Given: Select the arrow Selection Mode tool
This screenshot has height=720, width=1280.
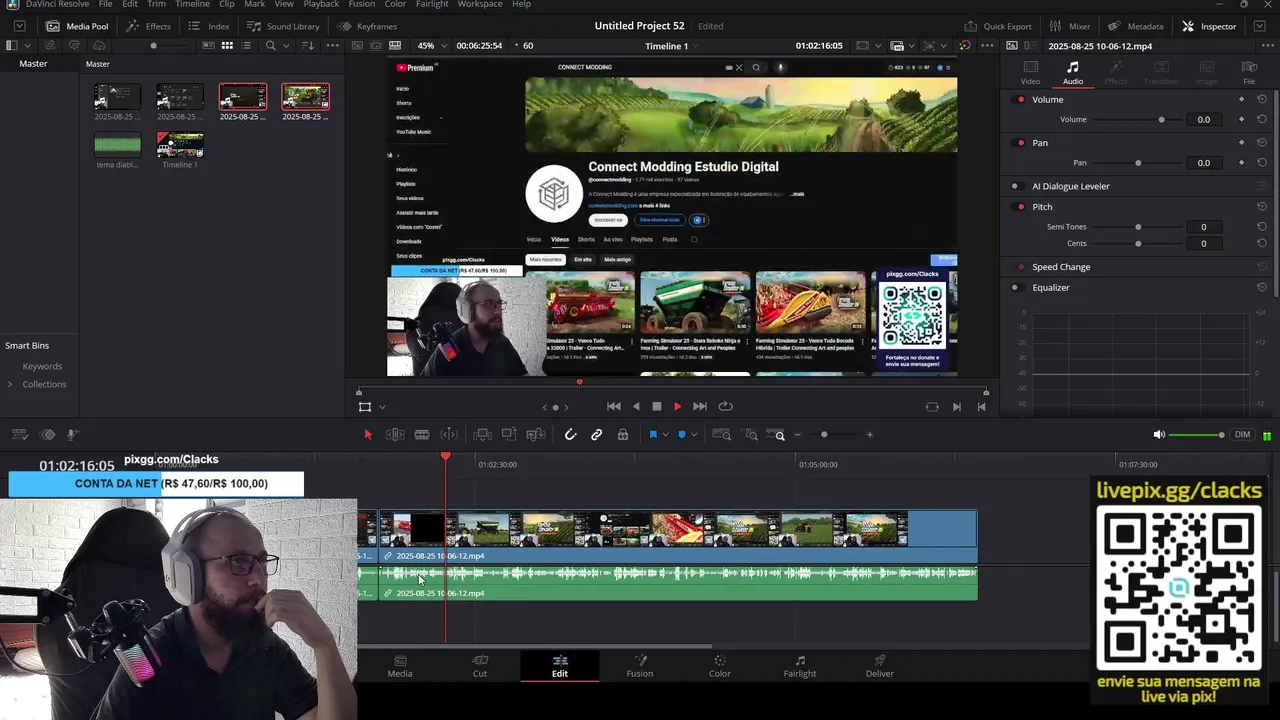Looking at the screenshot, I should coord(368,435).
